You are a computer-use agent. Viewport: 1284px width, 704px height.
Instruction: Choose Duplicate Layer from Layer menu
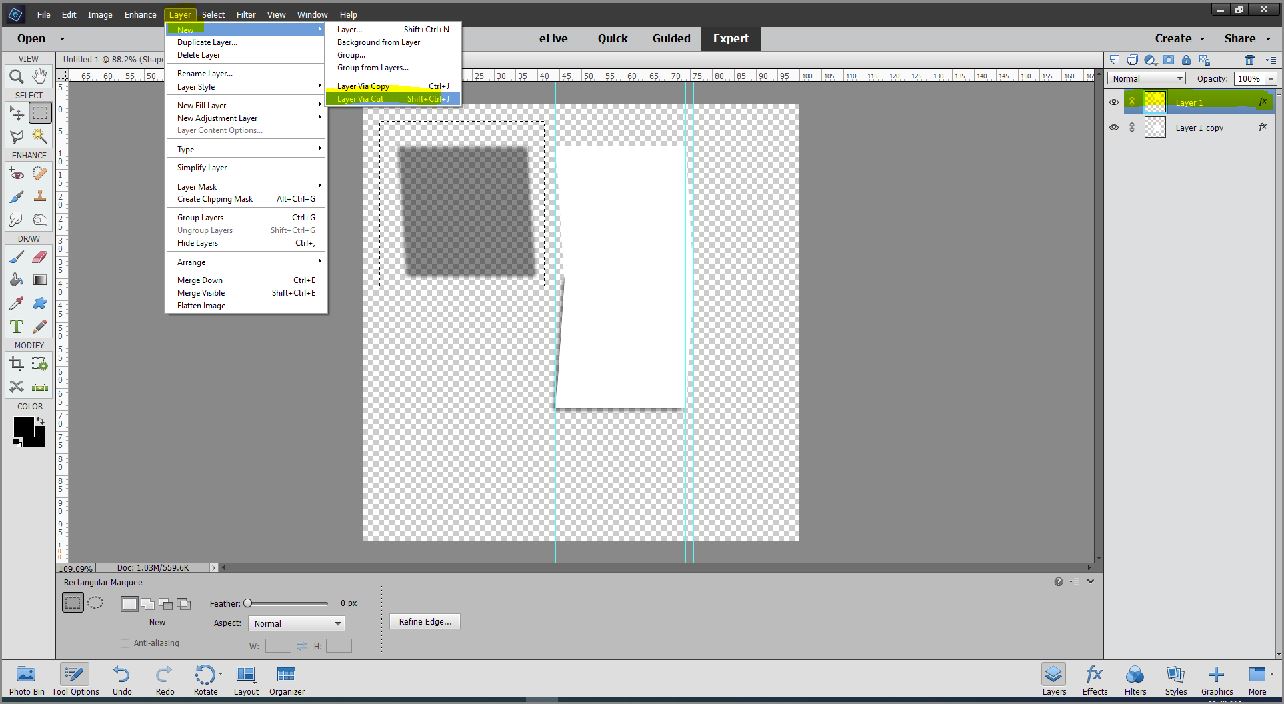click(246, 42)
